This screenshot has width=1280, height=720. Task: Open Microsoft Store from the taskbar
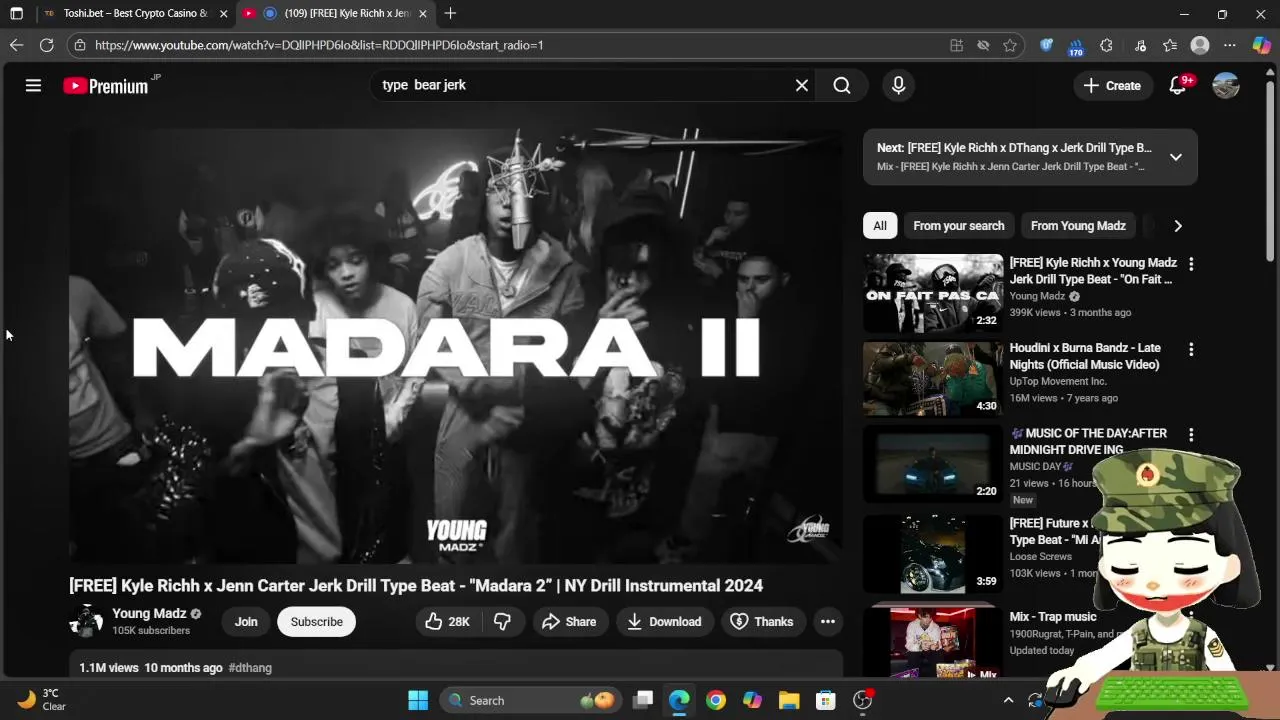[x=826, y=700]
